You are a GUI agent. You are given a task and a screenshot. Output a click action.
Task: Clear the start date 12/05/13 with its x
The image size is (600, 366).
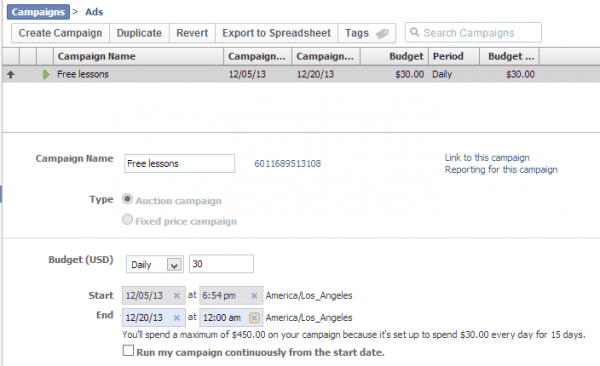176,296
